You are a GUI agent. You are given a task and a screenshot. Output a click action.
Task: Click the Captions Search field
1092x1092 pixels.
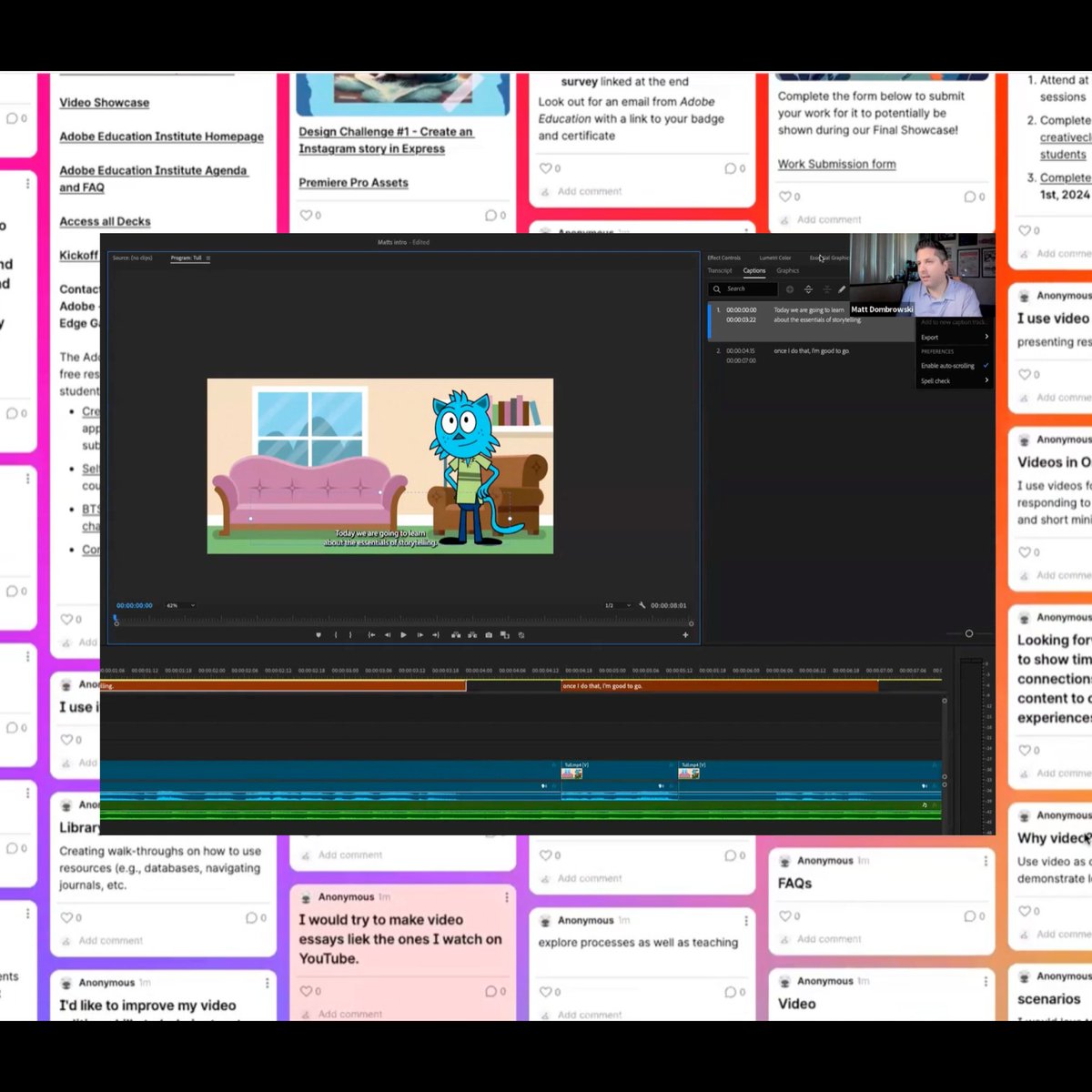[x=743, y=289]
